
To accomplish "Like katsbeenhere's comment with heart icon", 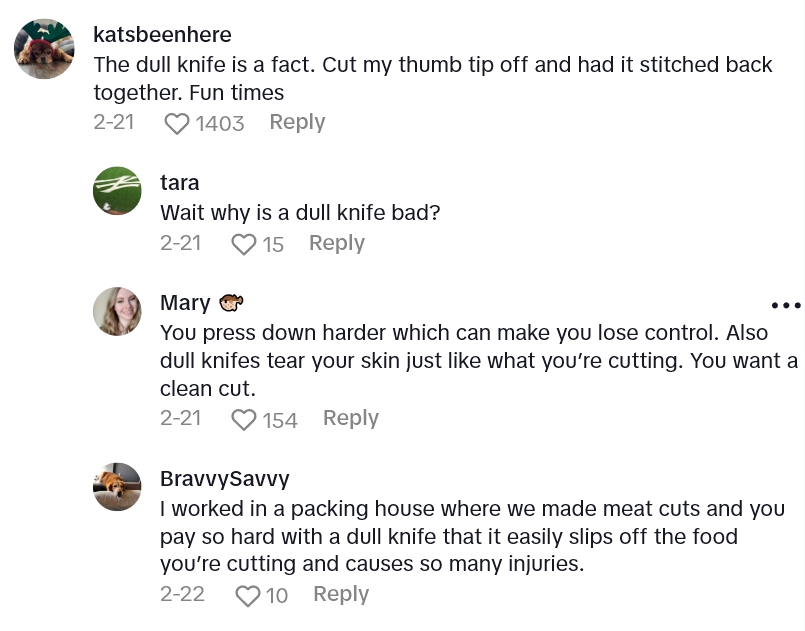I will [x=177, y=123].
